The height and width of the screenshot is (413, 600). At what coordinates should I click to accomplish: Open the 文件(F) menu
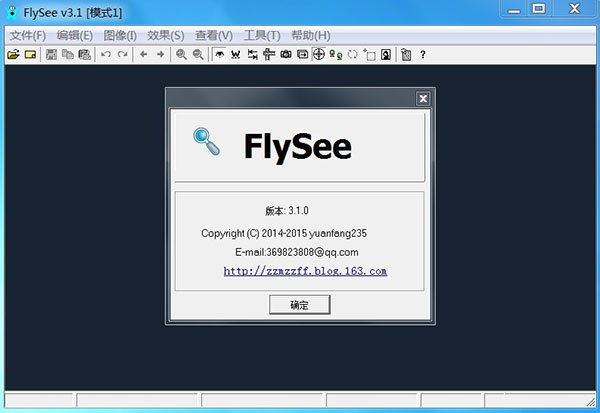tap(28, 36)
